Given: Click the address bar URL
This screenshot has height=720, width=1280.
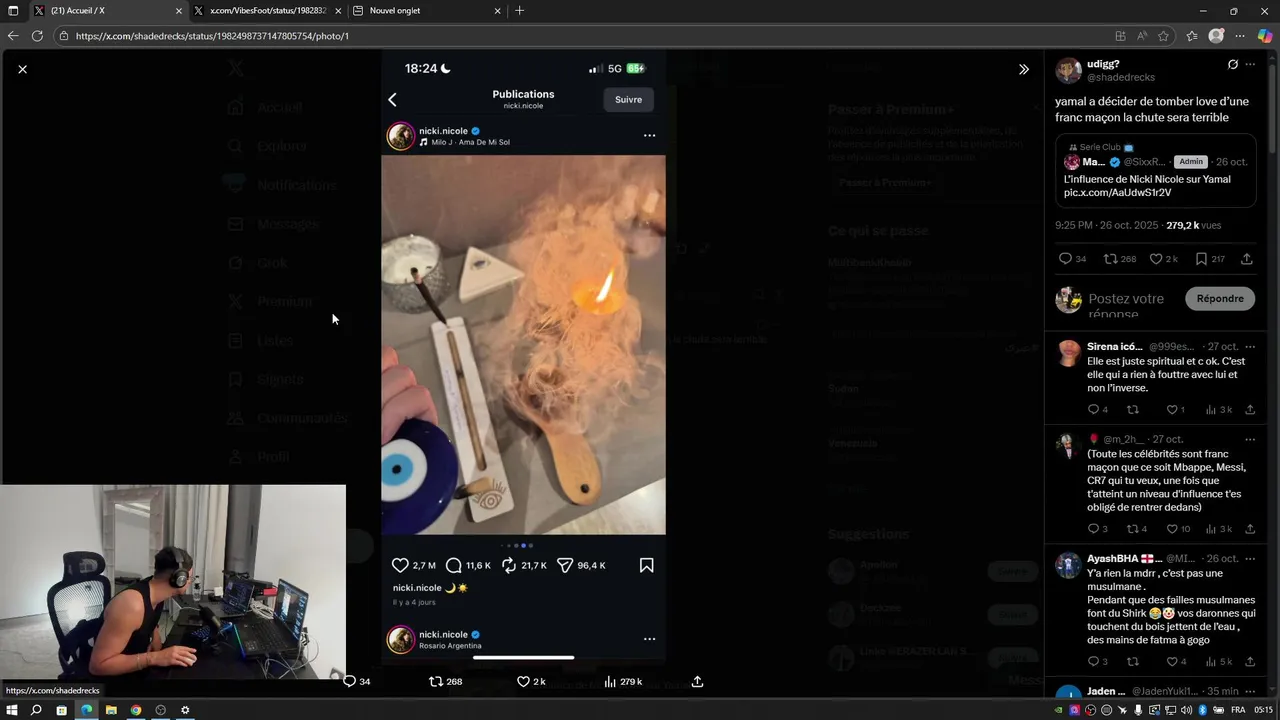Looking at the screenshot, I should tap(212, 36).
